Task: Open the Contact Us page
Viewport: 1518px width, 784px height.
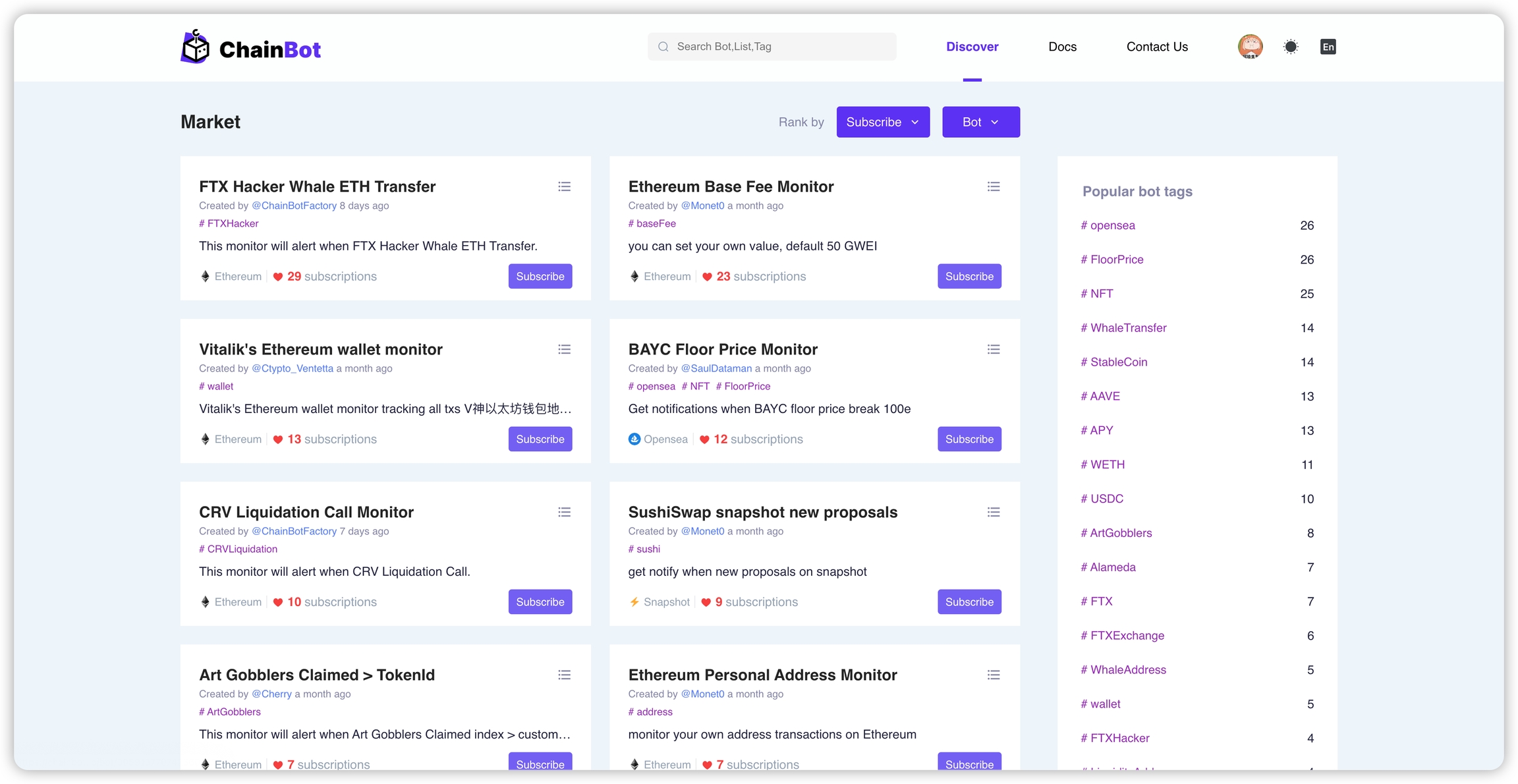Action: pyautogui.click(x=1157, y=47)
